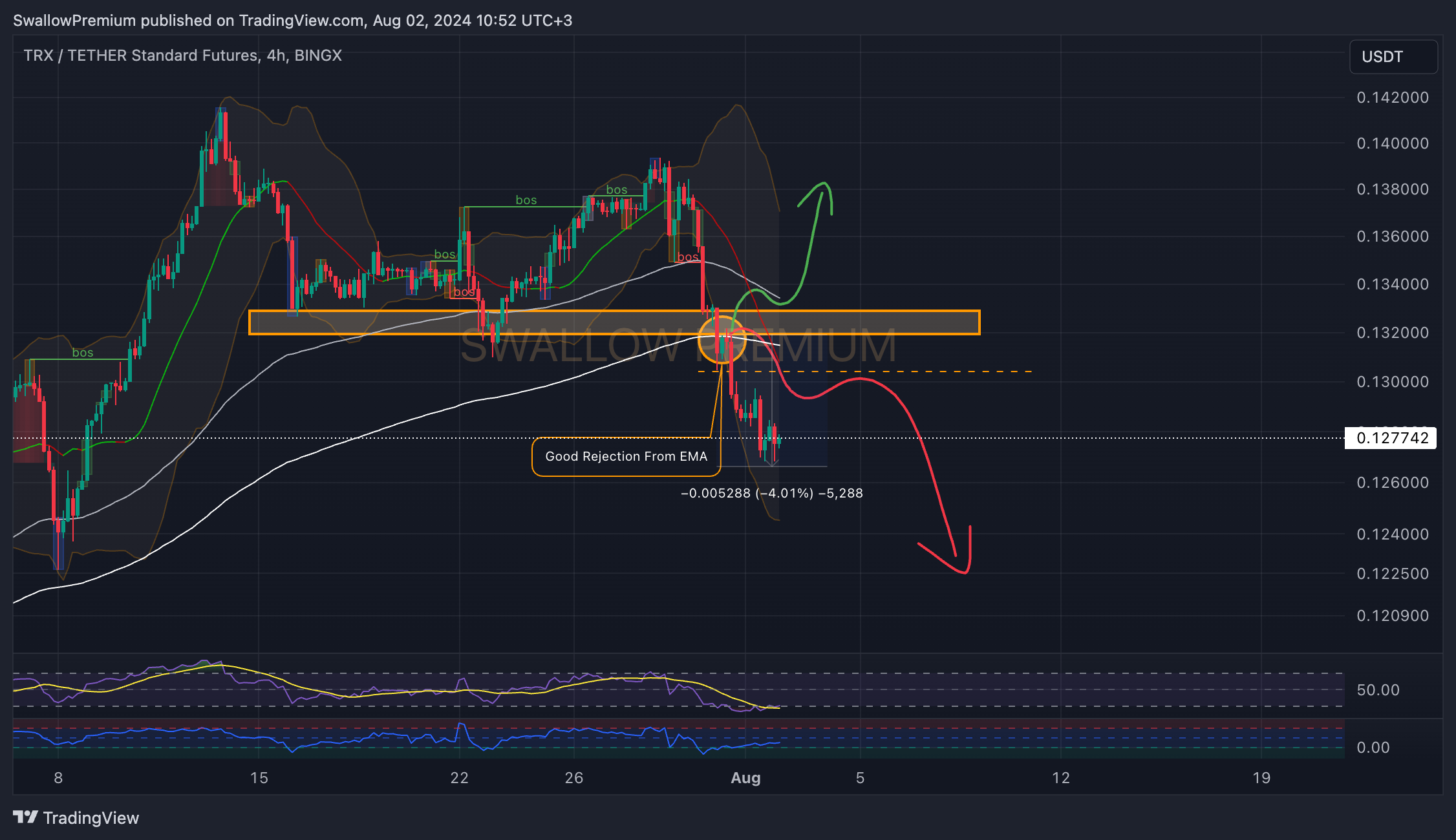Click the price axis value 0.122500
Viewport: 1456px width, 840px height.
[x=1393, y=574]
